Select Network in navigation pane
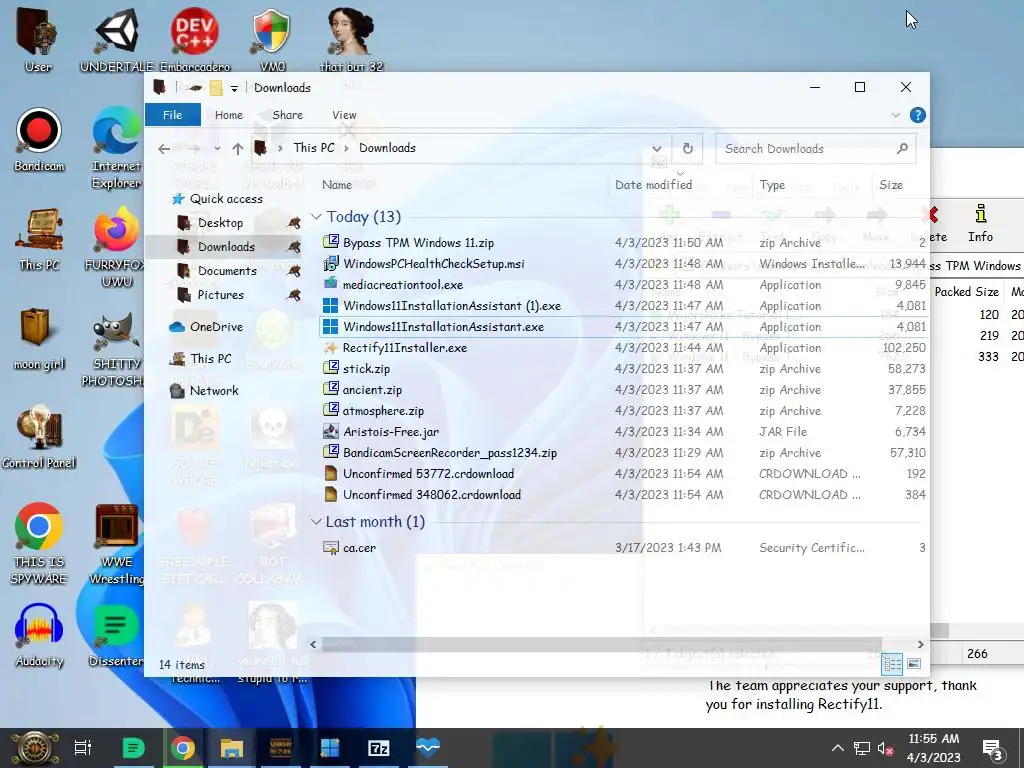The width and height of the screenshot is (1024, 768). (214, 391)
